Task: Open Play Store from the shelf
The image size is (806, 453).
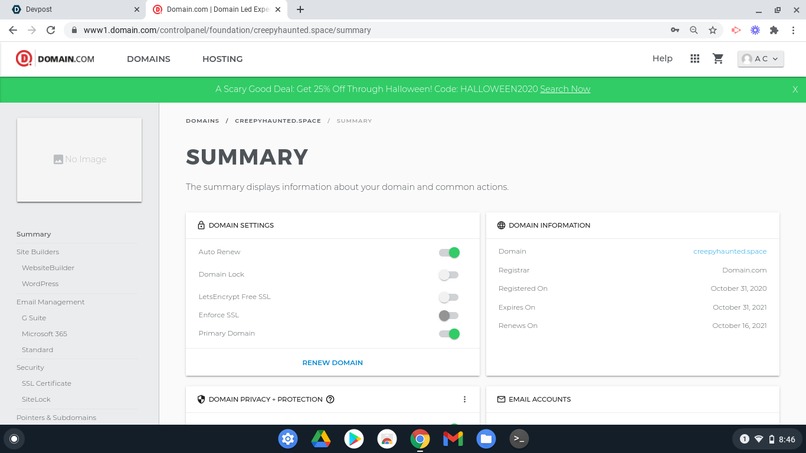Action: tap(354, 439)
